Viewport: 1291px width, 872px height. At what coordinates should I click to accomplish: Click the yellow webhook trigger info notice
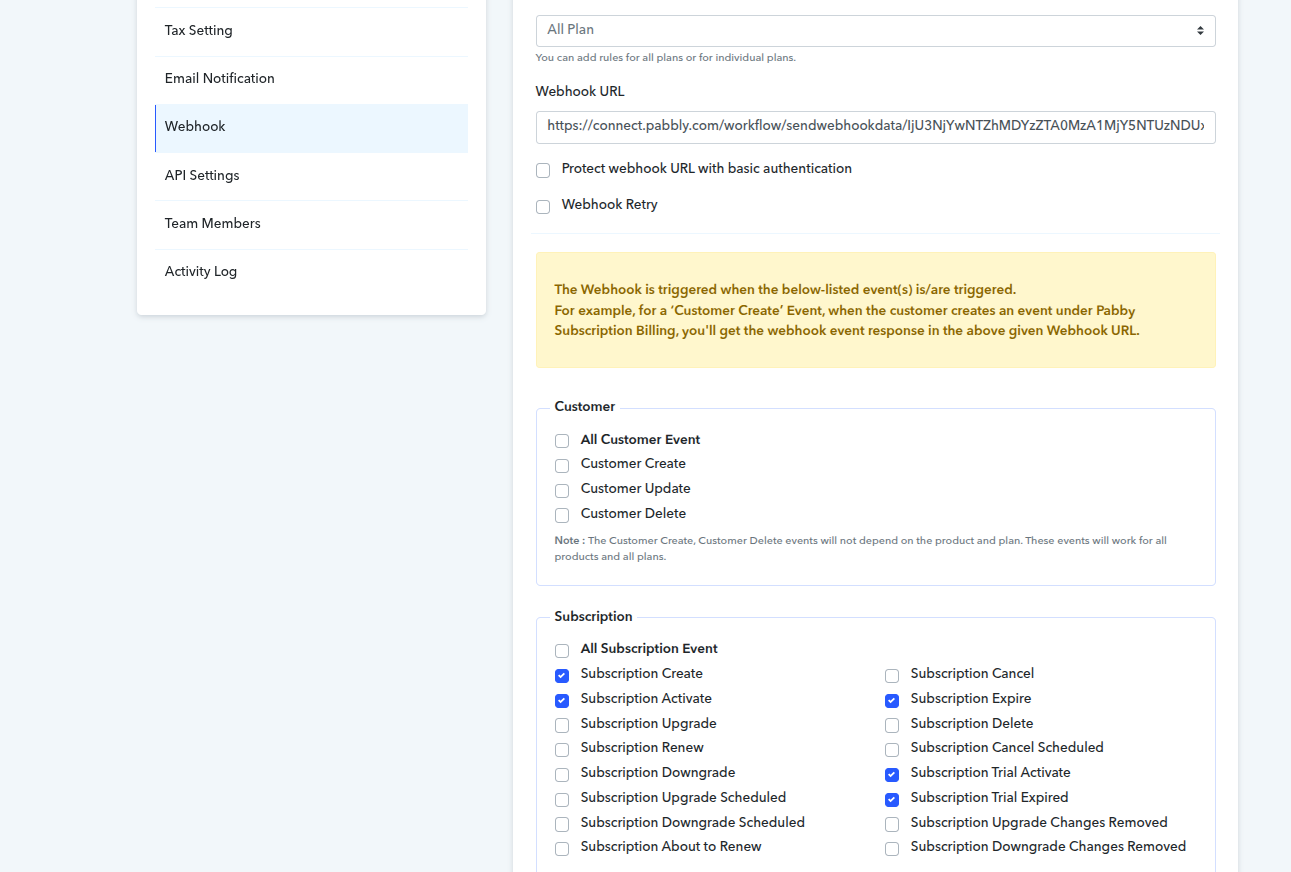(875, 310)
